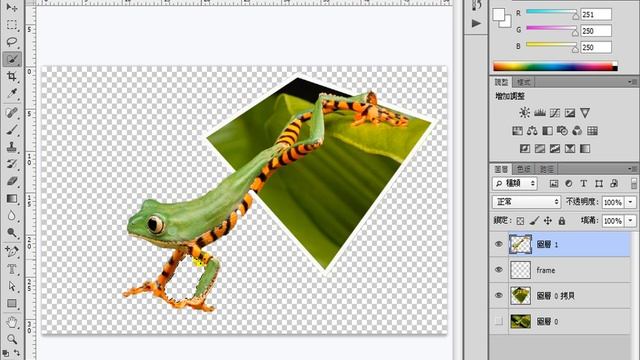Toggle shape layer filter

[x=599, y=184]
